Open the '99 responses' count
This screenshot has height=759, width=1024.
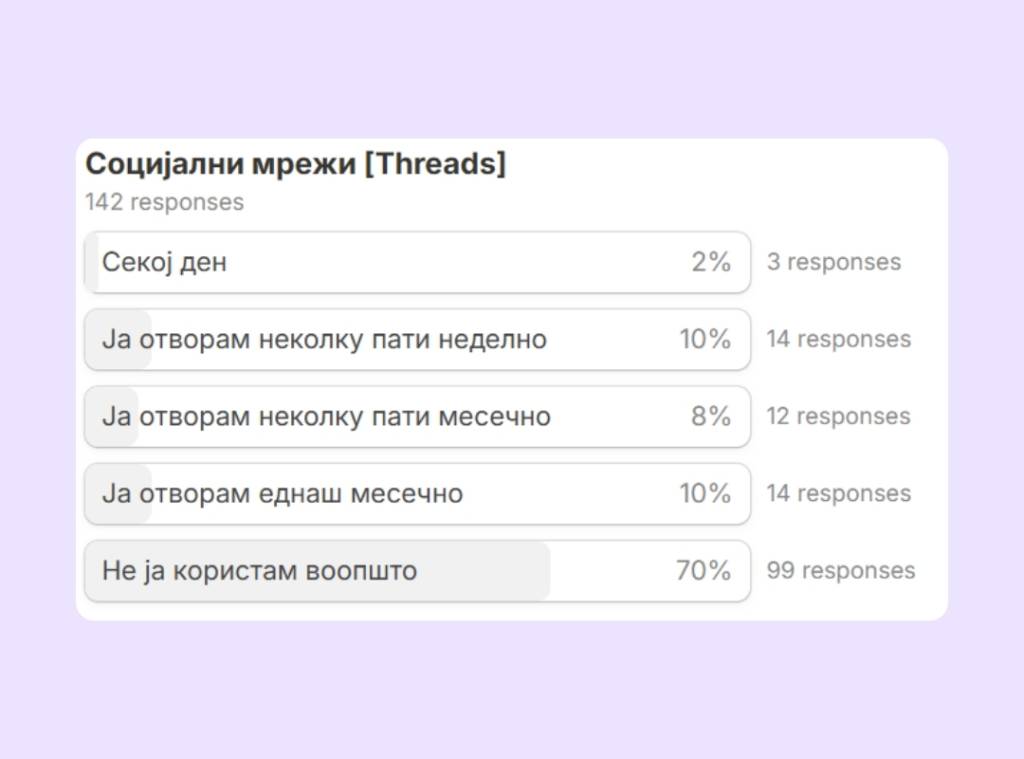tap(840, 571)
